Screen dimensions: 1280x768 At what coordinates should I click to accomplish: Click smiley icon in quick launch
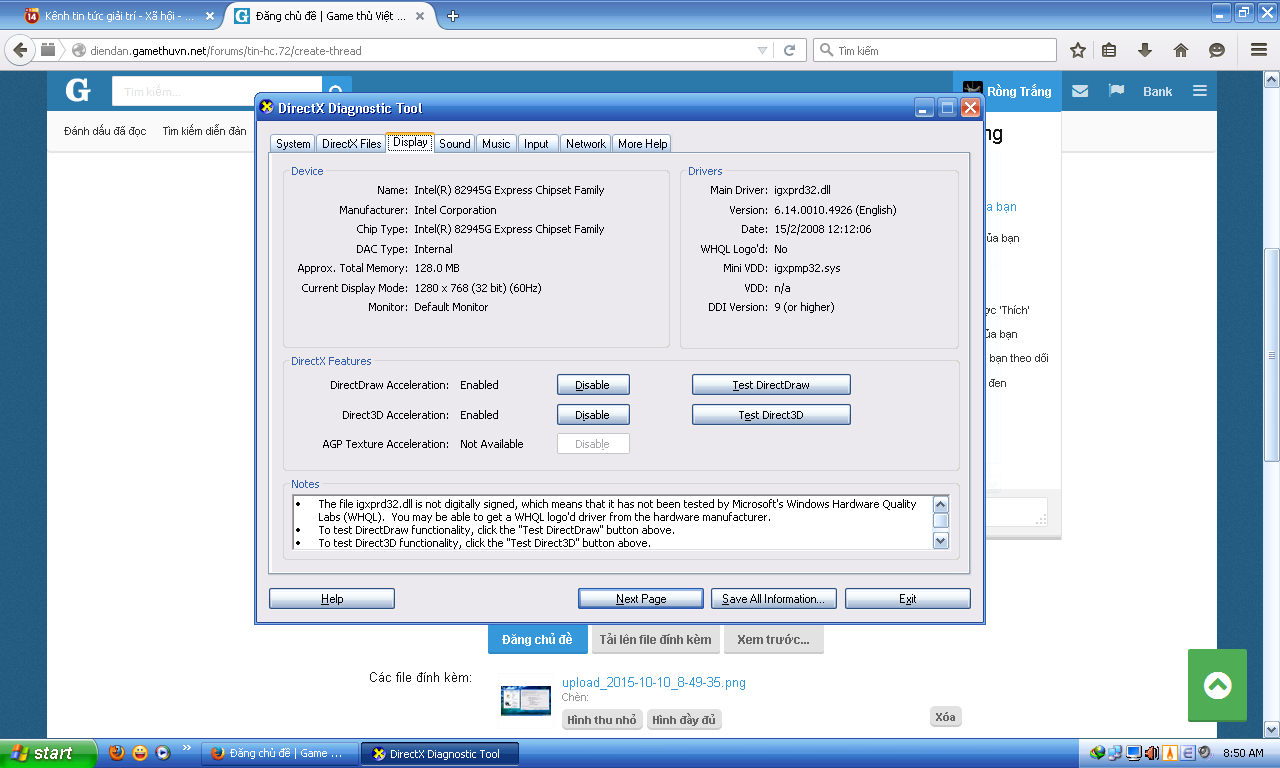pos(140,753)
